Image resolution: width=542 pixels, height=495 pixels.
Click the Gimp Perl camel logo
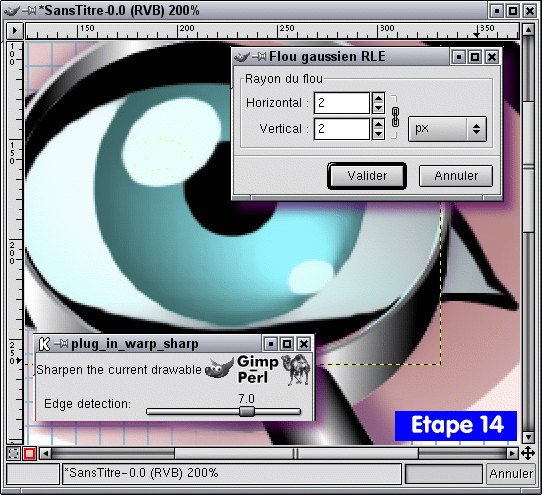point(296,370)
